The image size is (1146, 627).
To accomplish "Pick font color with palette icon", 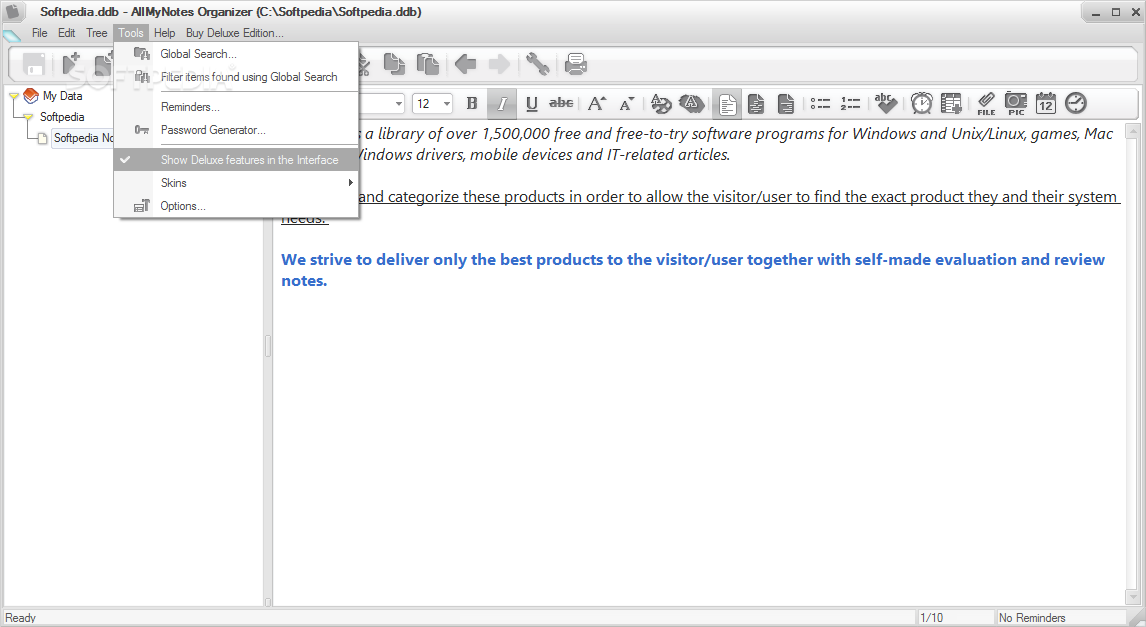I will [x=661, y=104].
